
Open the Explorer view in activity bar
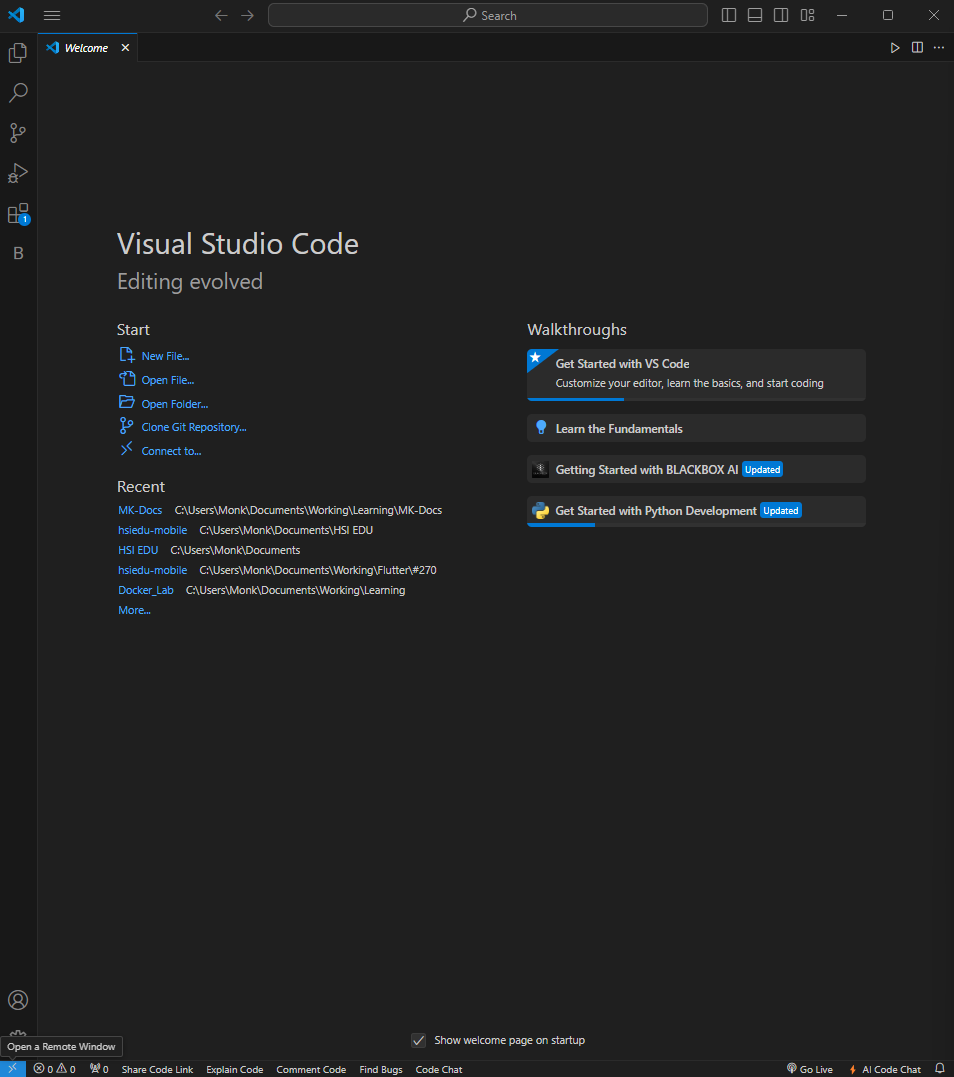[18, 53]
